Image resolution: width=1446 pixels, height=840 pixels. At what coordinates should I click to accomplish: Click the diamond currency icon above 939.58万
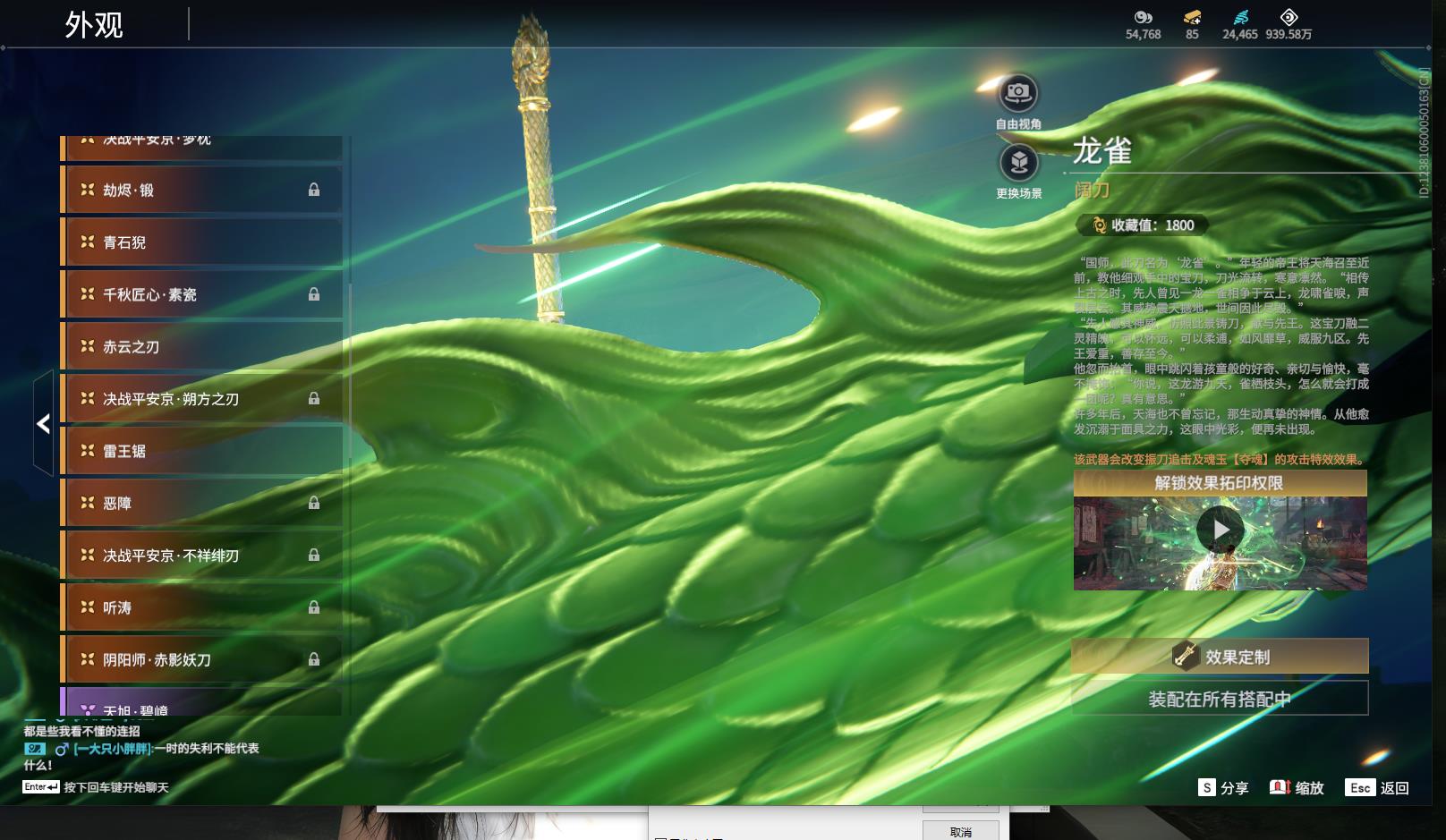click(x=1289, y=17)
